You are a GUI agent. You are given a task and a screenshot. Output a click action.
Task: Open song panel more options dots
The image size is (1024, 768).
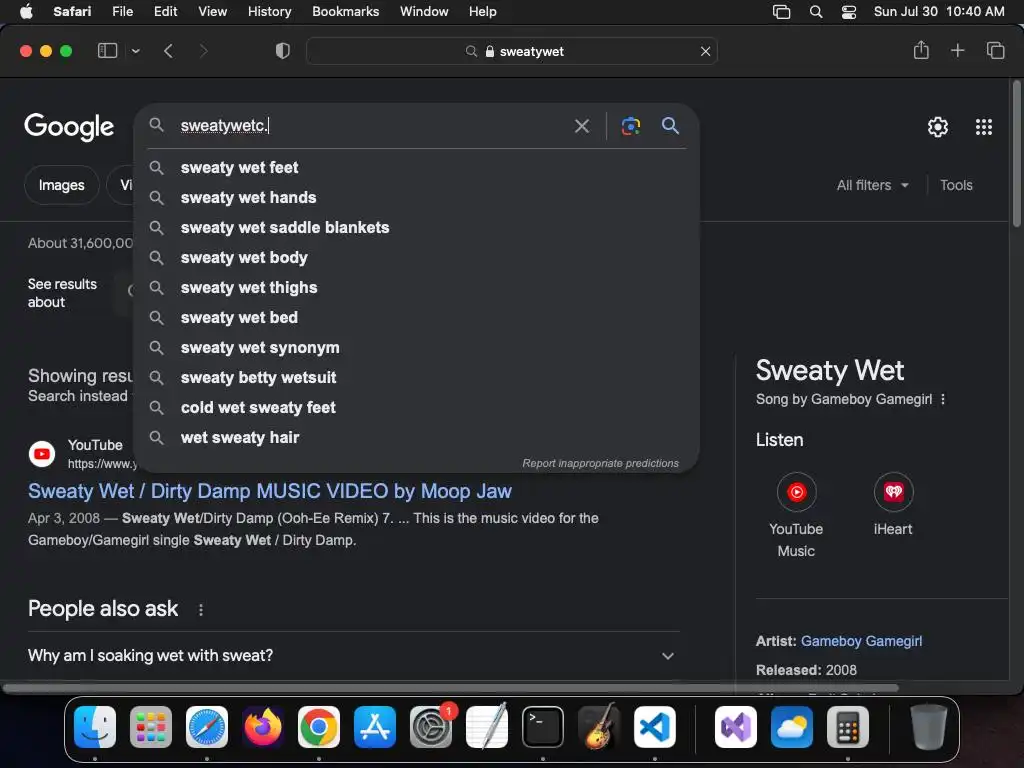943,399
